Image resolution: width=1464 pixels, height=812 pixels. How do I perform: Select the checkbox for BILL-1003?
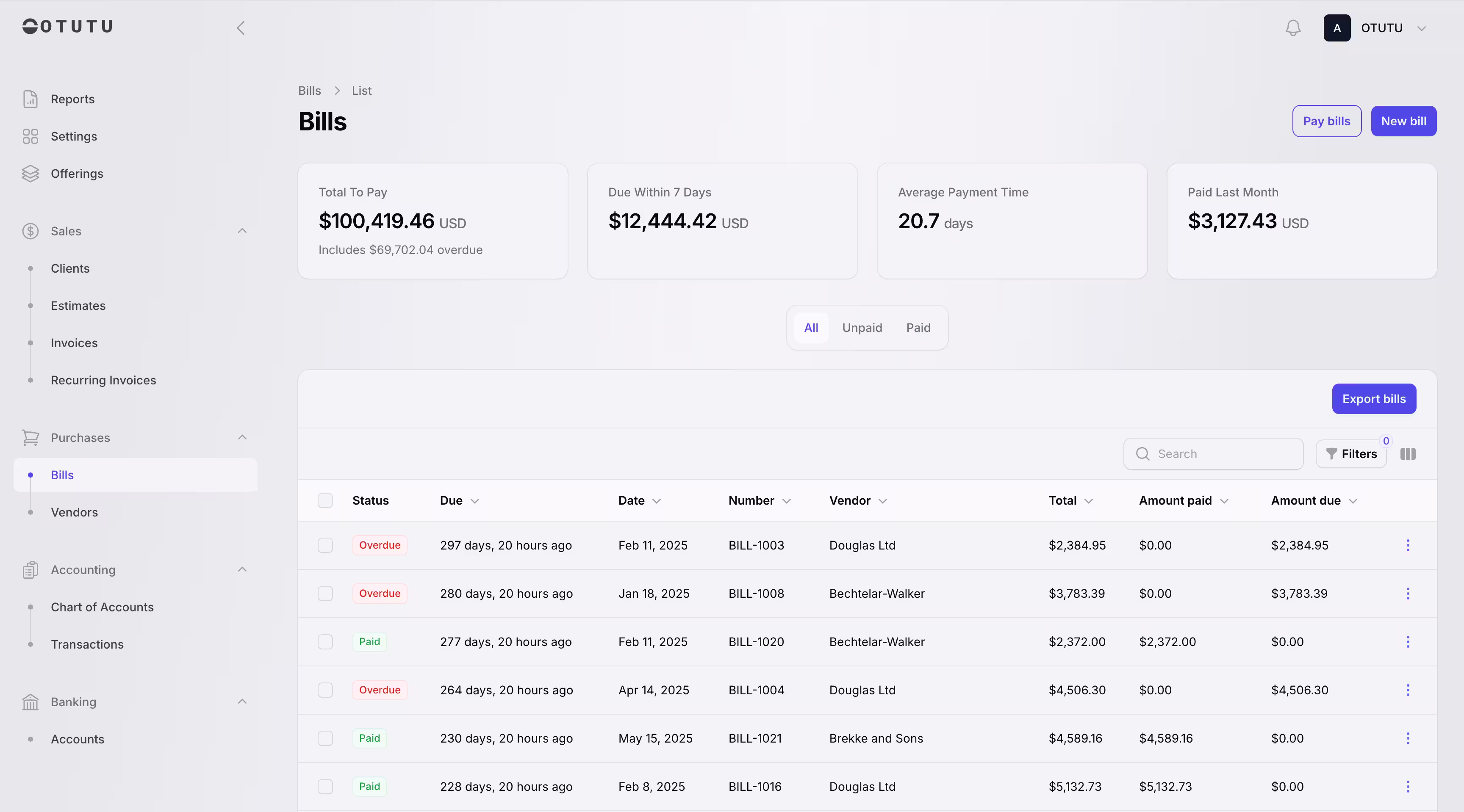[325, 545]
